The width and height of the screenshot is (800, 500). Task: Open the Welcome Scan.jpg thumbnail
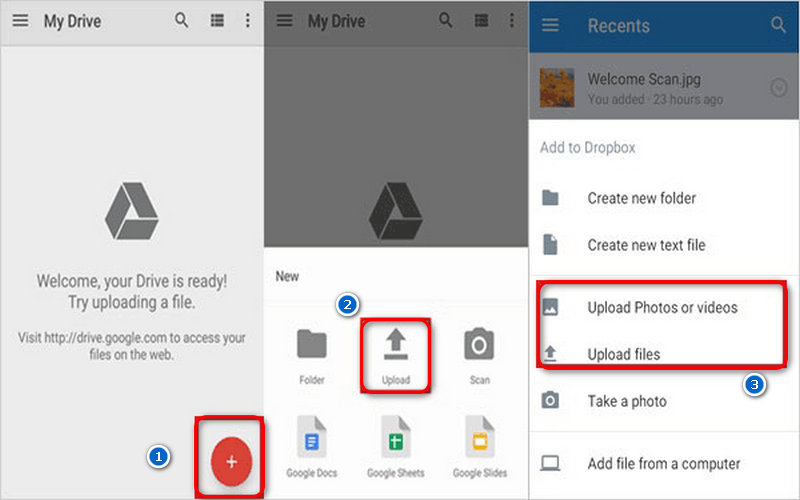click(557, 88)
